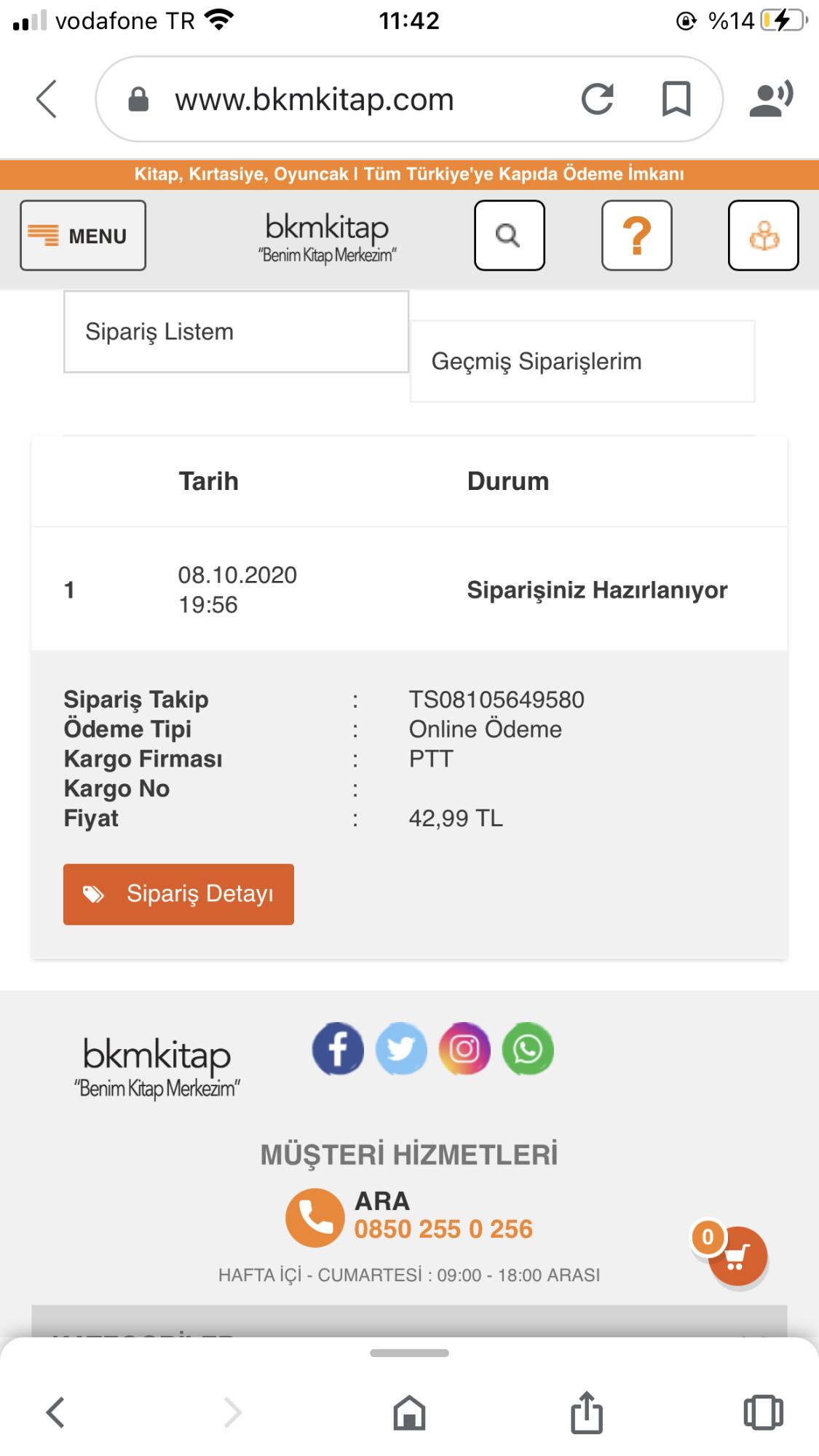Bookmark this page in address bar
The image size is (819, 1456).
click(x=676, y=99)
